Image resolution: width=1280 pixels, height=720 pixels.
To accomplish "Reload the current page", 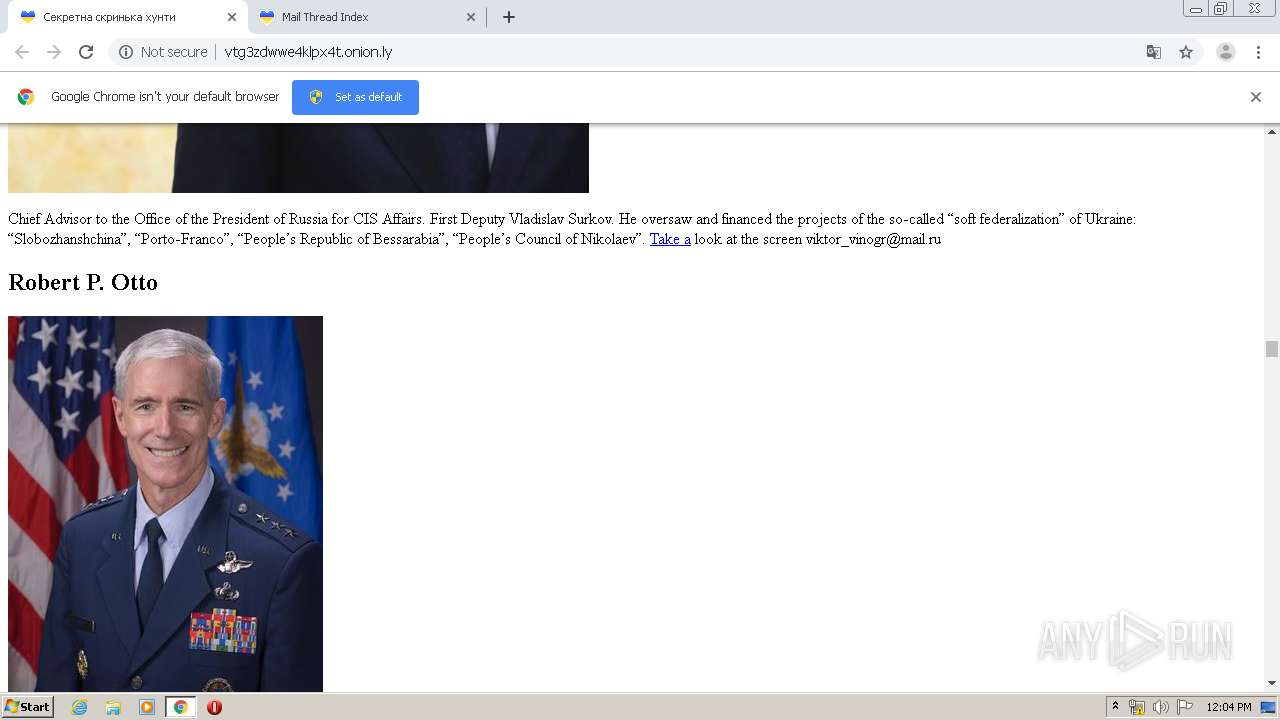I will pyautogui.click(x=86, y=52).
